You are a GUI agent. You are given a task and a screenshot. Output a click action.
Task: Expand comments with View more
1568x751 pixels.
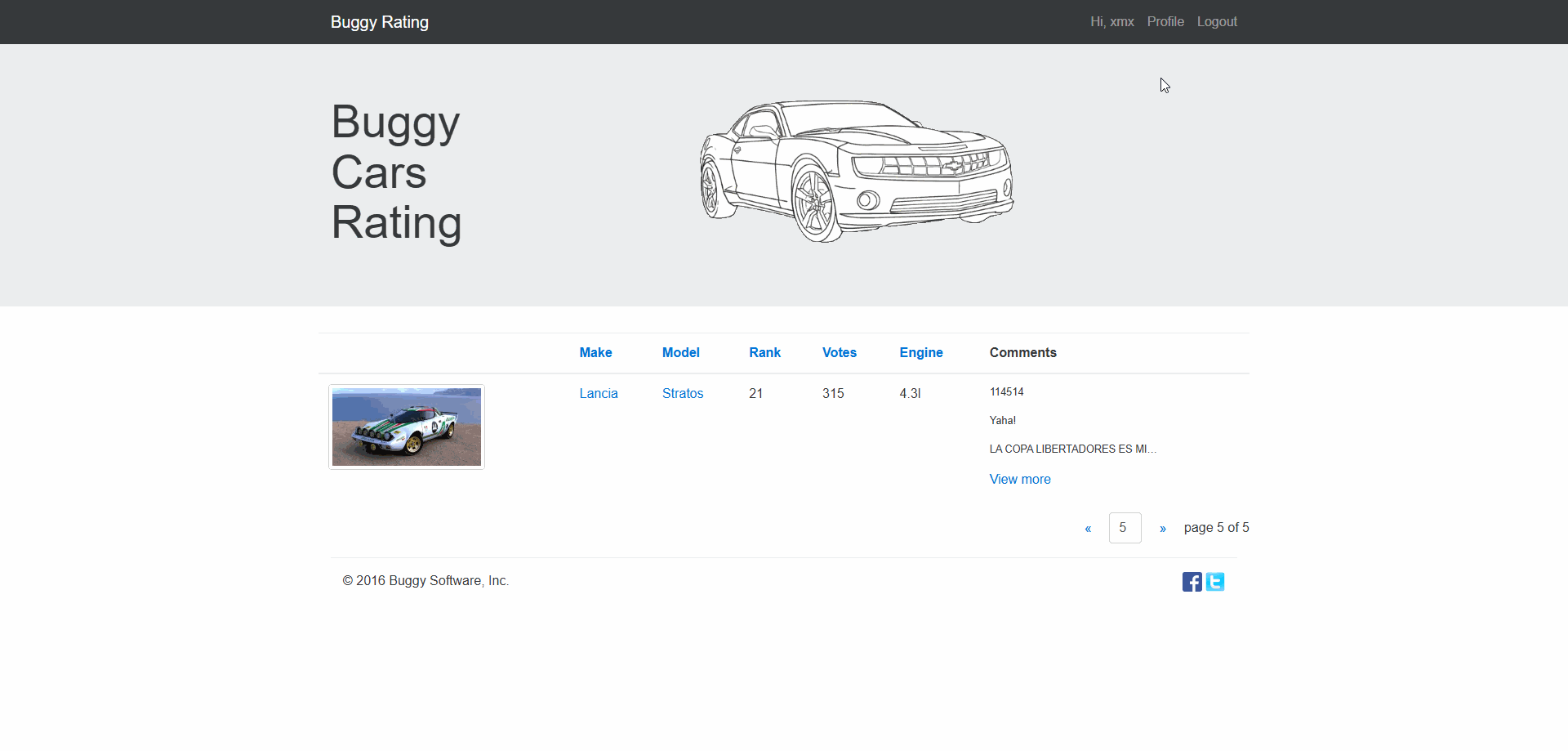coord(1019,480)
